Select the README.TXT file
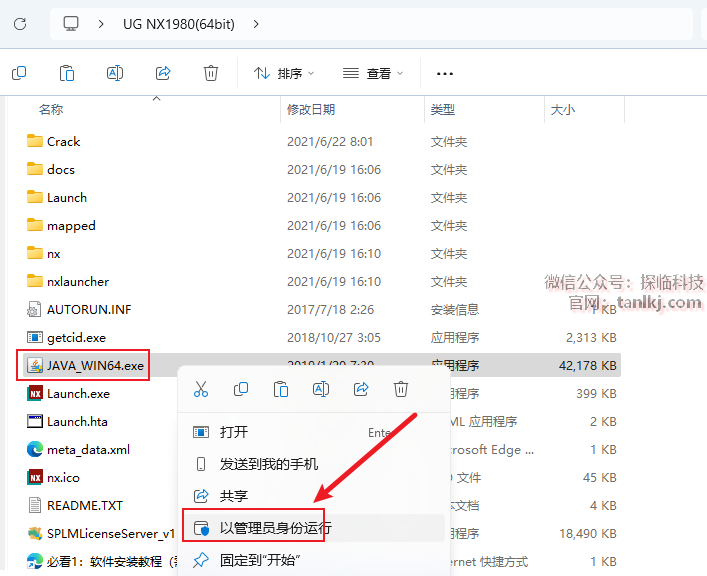Image resolution: width=707 pixels, height=576 pixels. (74, 505)
